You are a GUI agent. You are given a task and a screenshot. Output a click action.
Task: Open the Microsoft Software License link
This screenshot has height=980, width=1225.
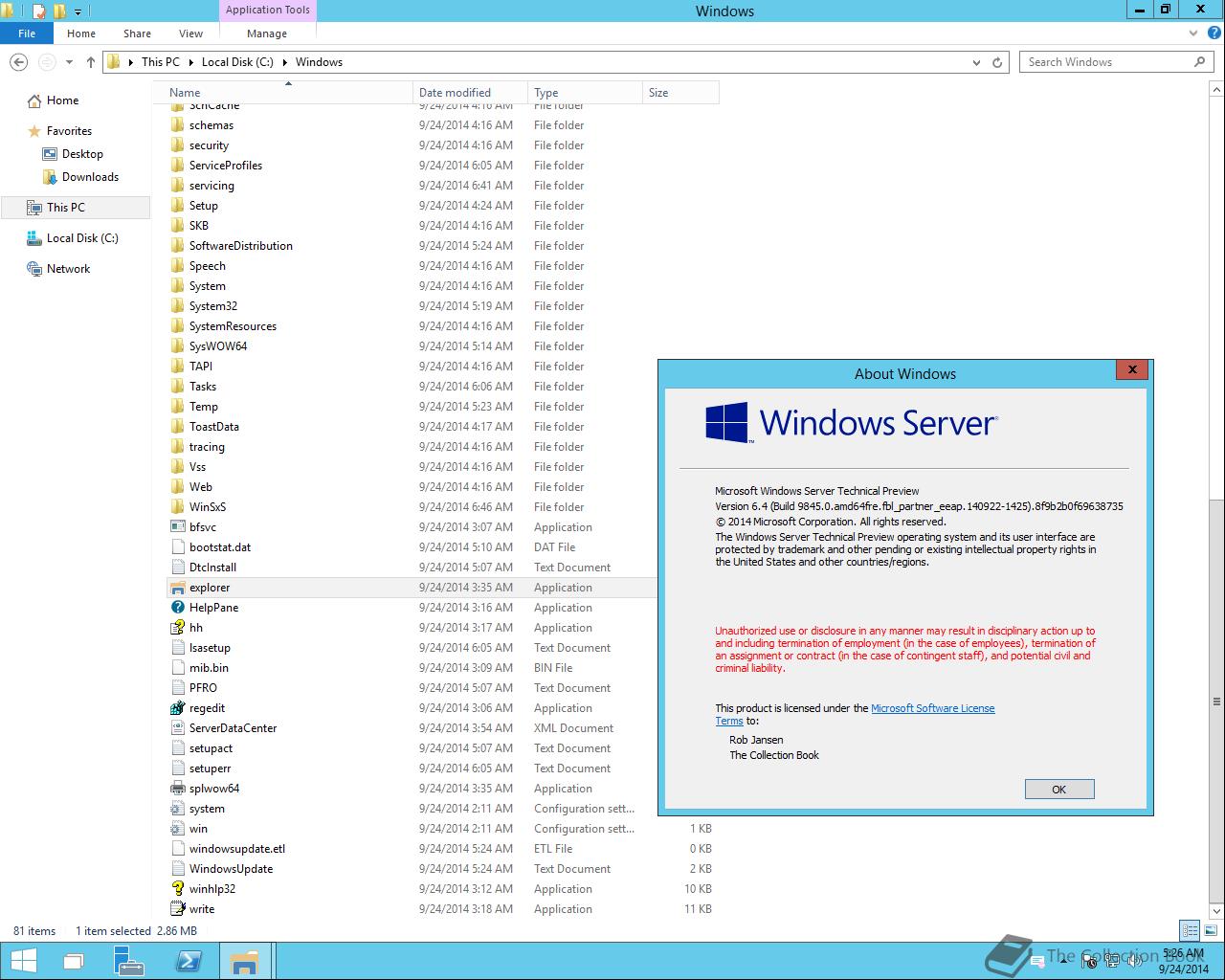[933, 708]
